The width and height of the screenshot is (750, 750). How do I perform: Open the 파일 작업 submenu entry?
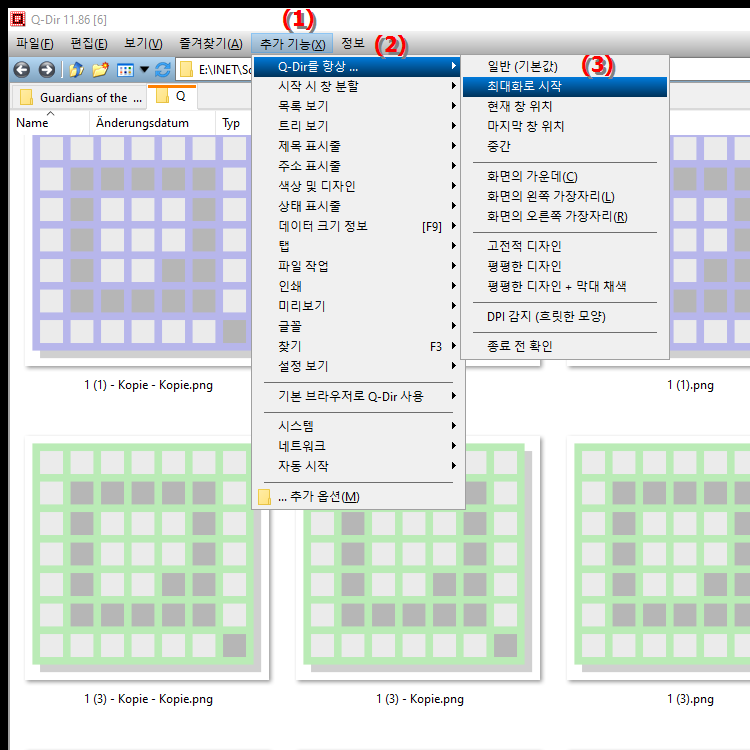click(357, 266)
